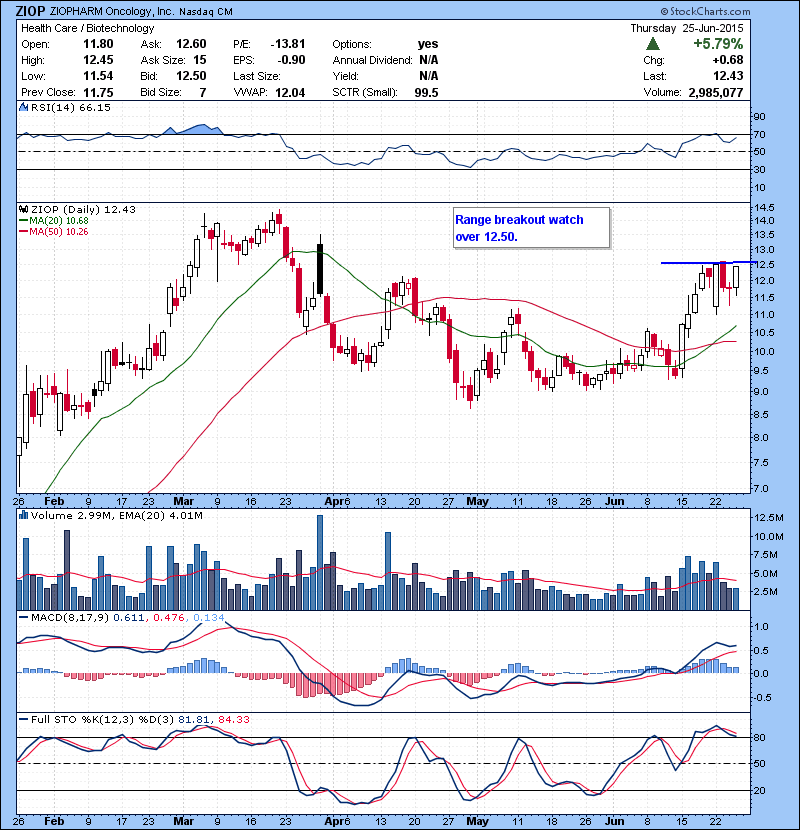
Task: Click the 14.5 price axis label
Action: [x=764, y=208]
